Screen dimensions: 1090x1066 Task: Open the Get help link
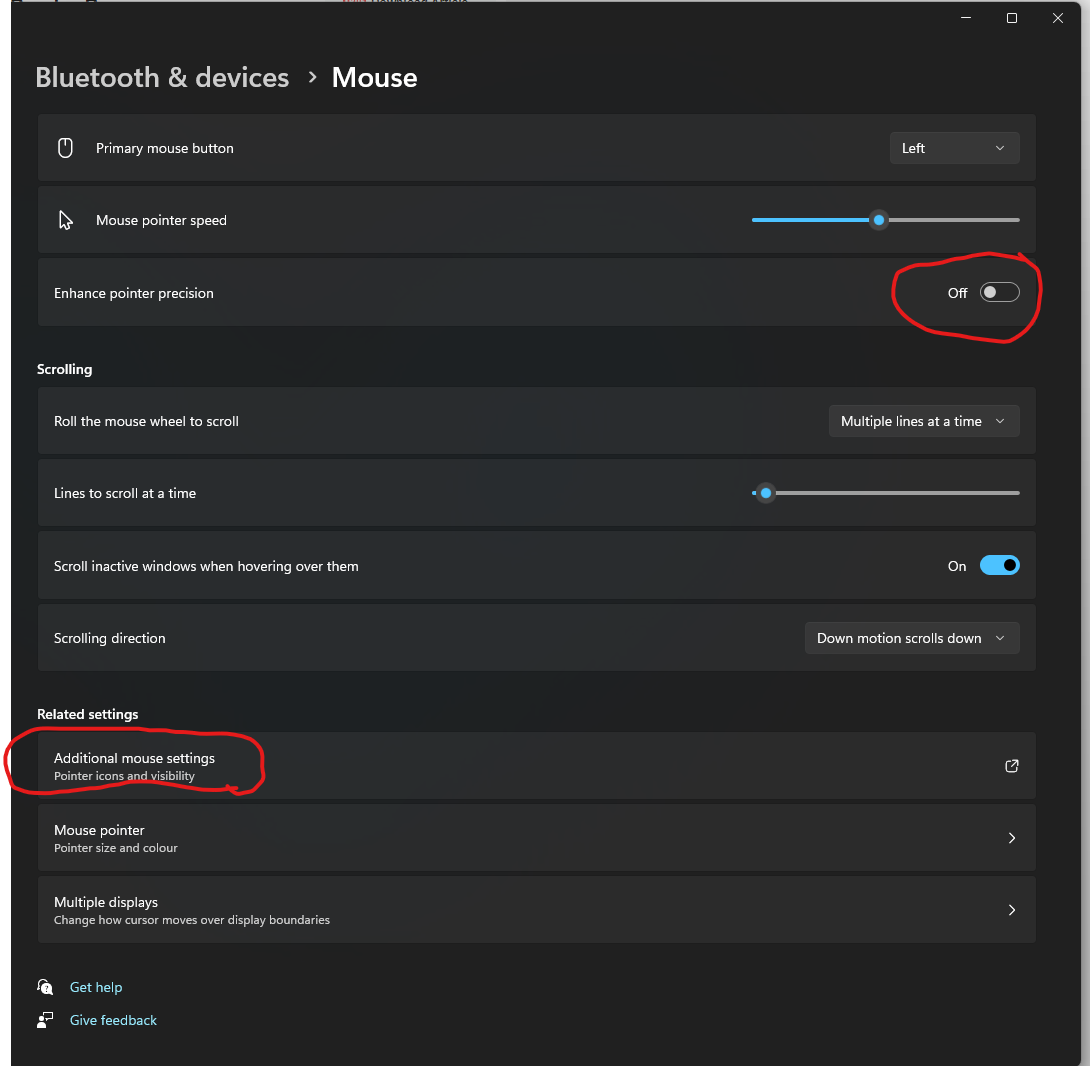96,987
